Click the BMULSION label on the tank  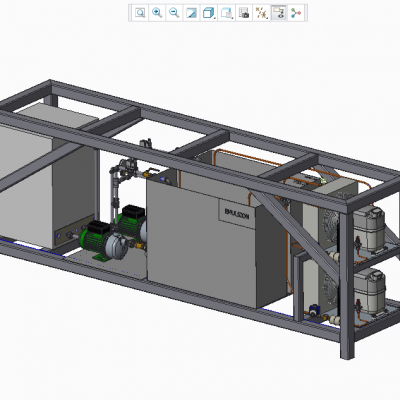pyautogui.click(x=237, y=213)
